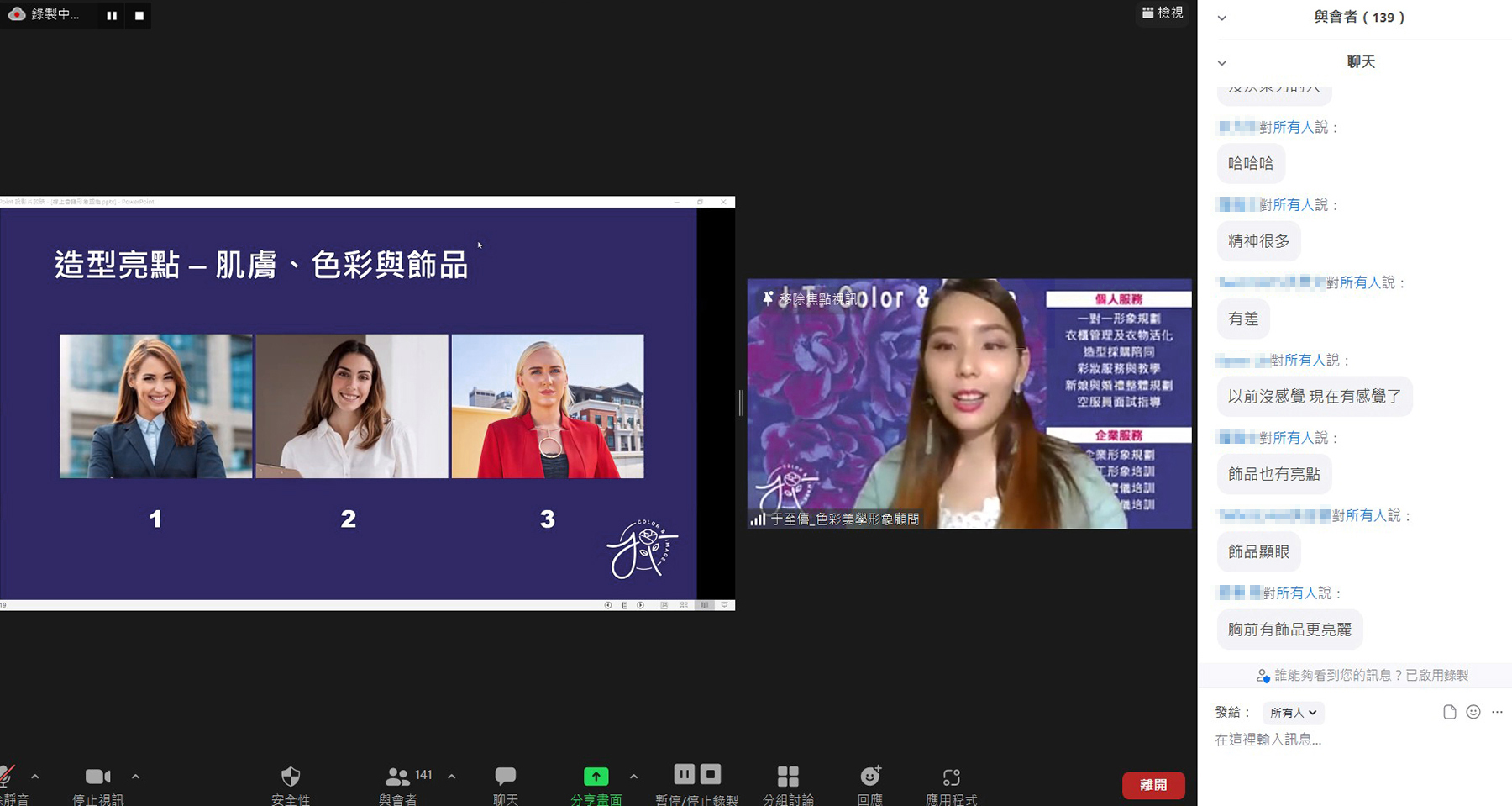Open the 檢視 view options

click(1163, 13)
